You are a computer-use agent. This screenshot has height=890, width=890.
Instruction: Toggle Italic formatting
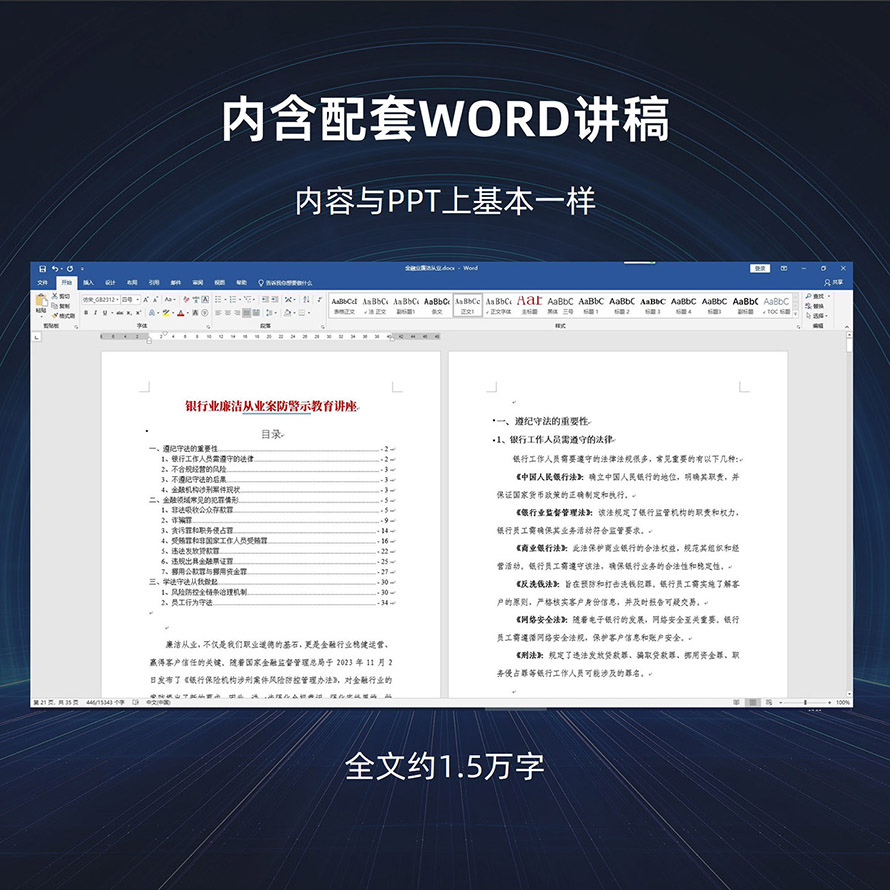[95, 313]
